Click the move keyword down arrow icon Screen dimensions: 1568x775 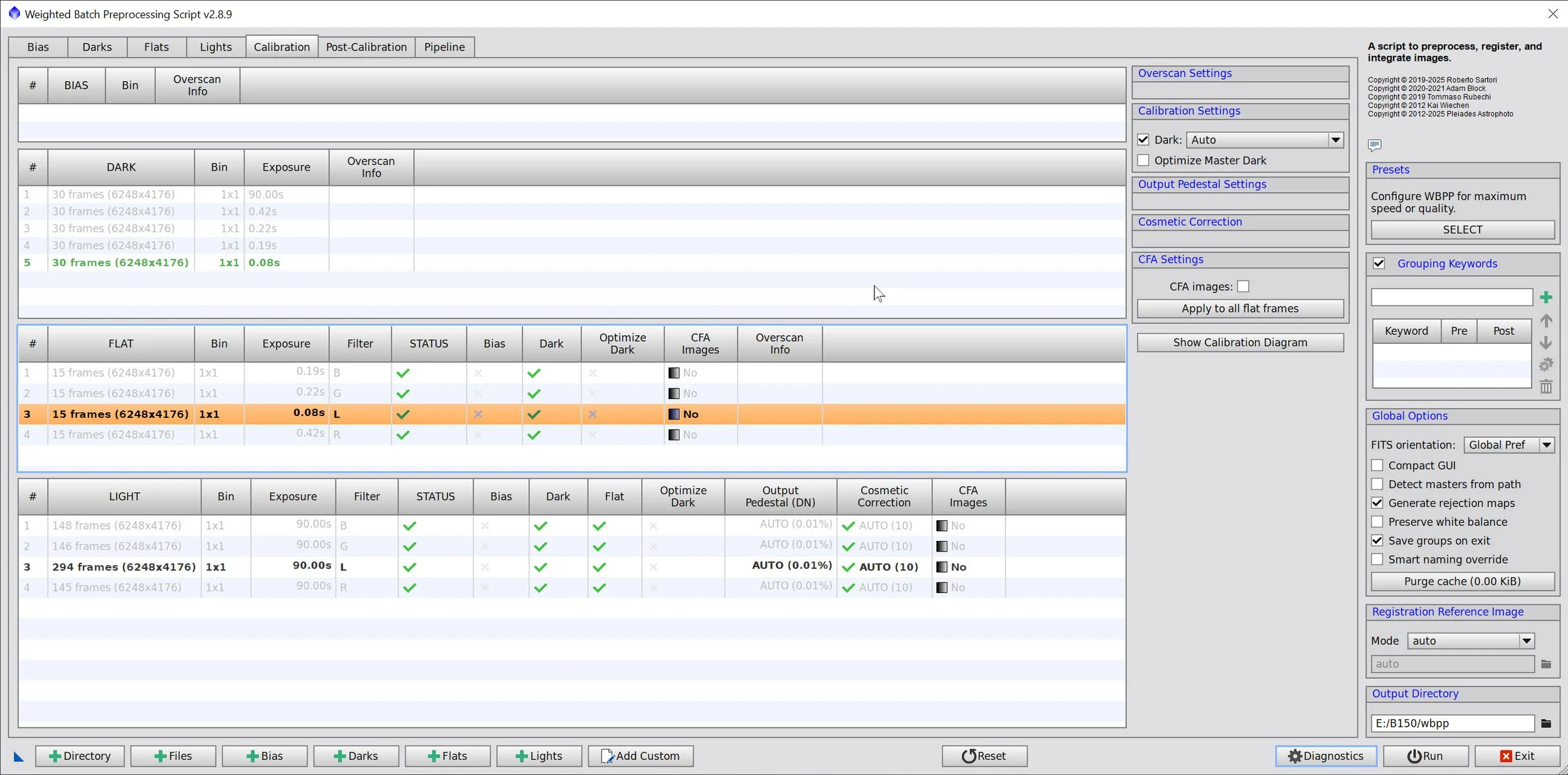tap(1546, 343)
